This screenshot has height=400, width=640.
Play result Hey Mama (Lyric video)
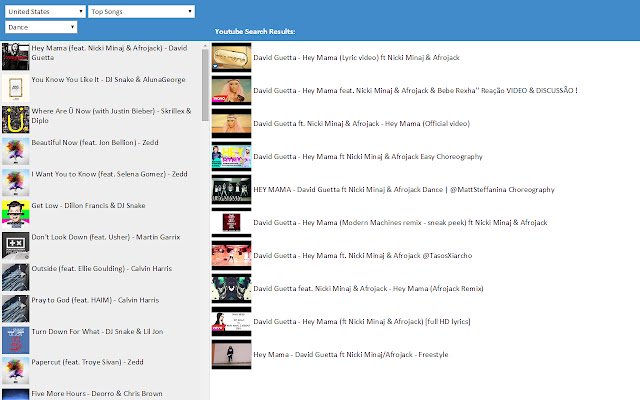point(356,58)
